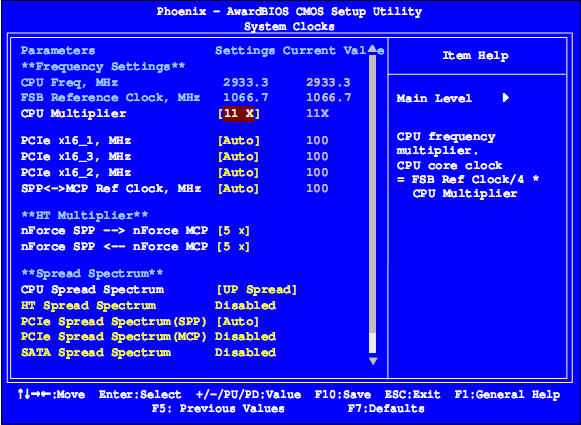Select nForce SPP <-- nForce MCP multiplier

pyautogui.click(x=234, y=247)
